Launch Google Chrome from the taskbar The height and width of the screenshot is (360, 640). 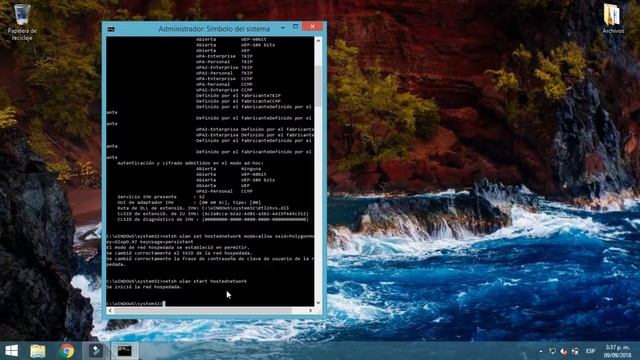pos(67,351)
